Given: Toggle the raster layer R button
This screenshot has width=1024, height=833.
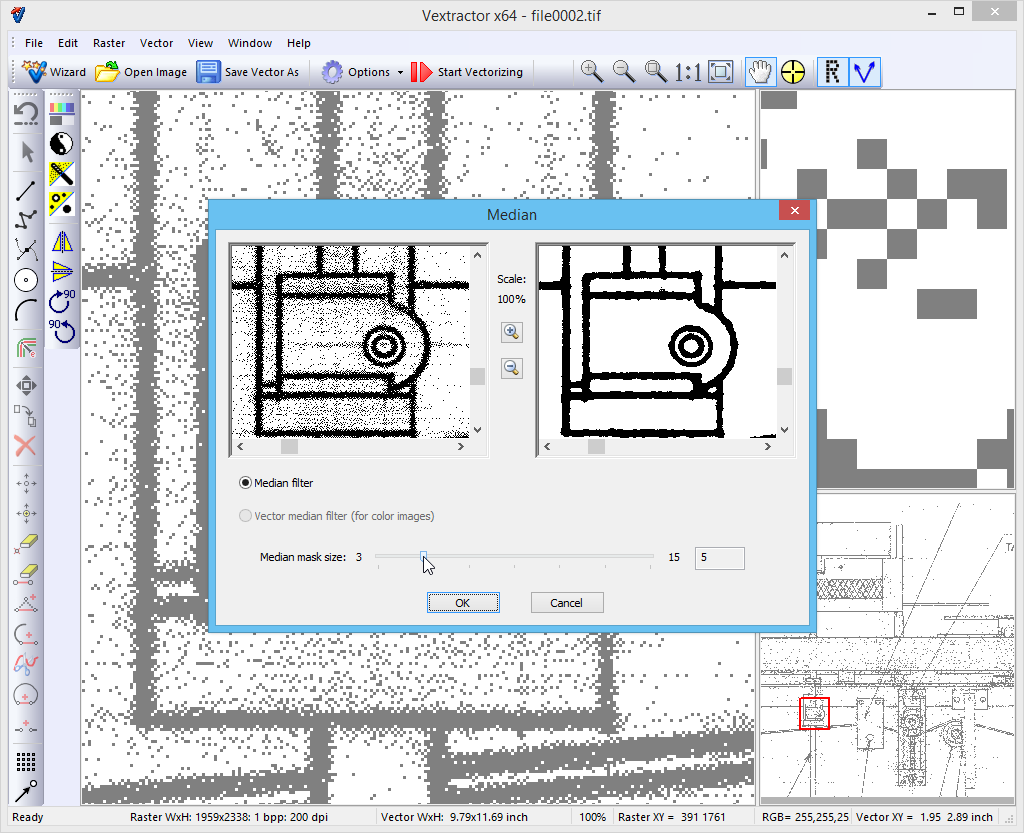Looking at the screenshot, I should tap(832, 72).
